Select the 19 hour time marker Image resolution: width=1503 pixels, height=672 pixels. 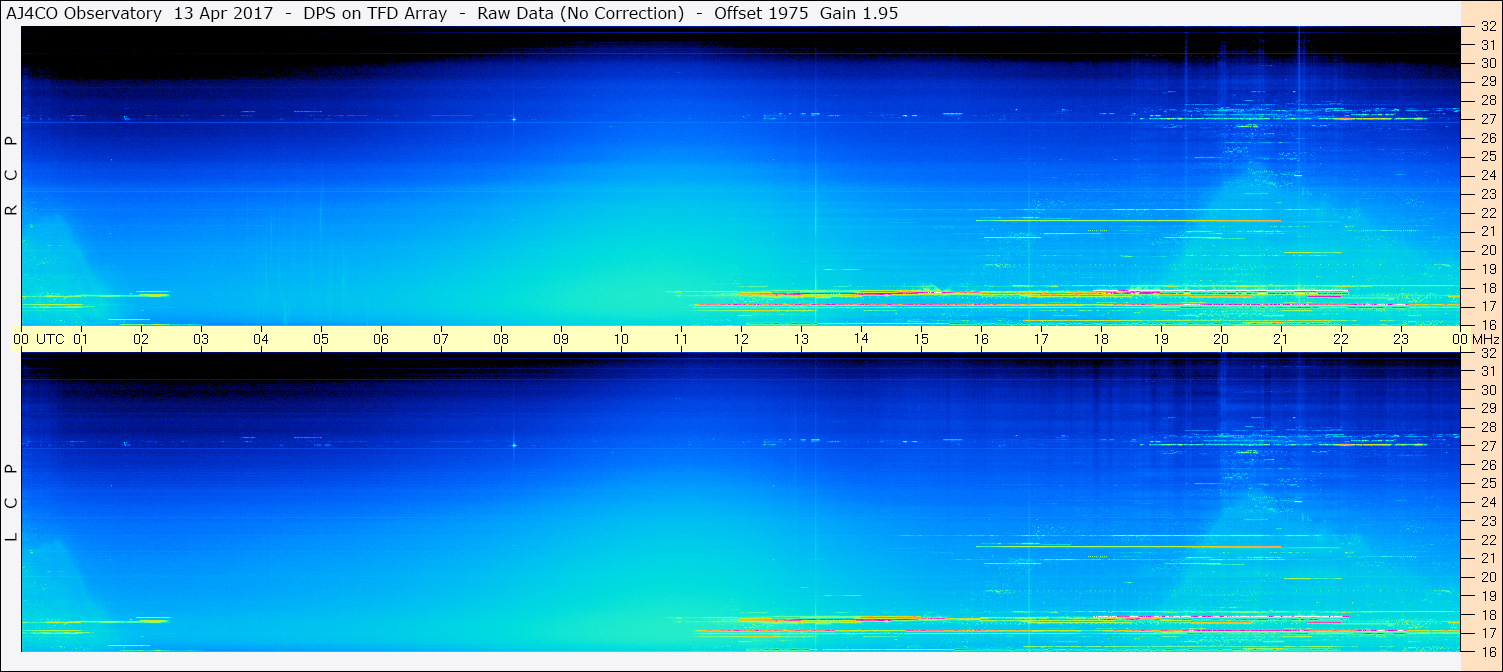[x=1161, y=339]
